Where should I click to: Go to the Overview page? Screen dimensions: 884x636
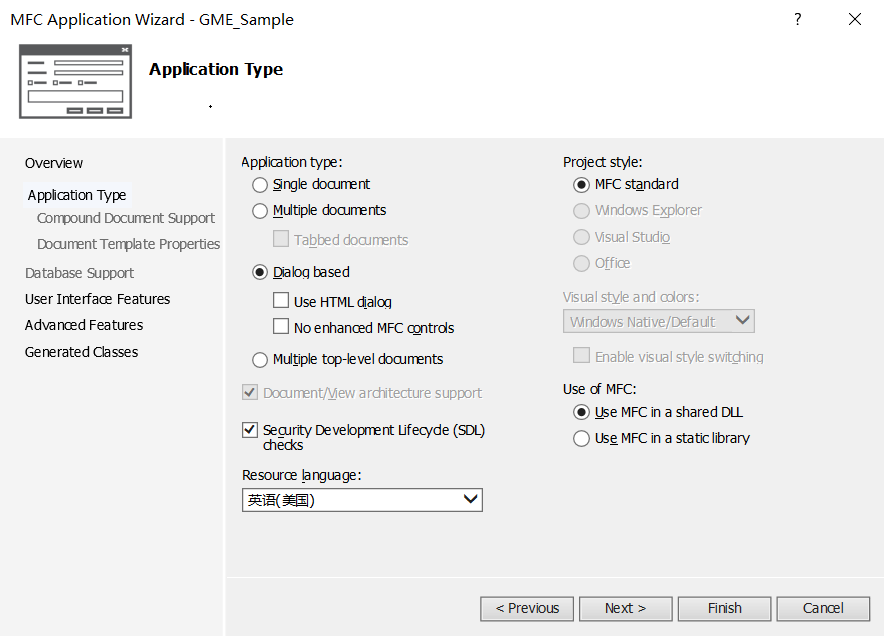coord(54,163)
